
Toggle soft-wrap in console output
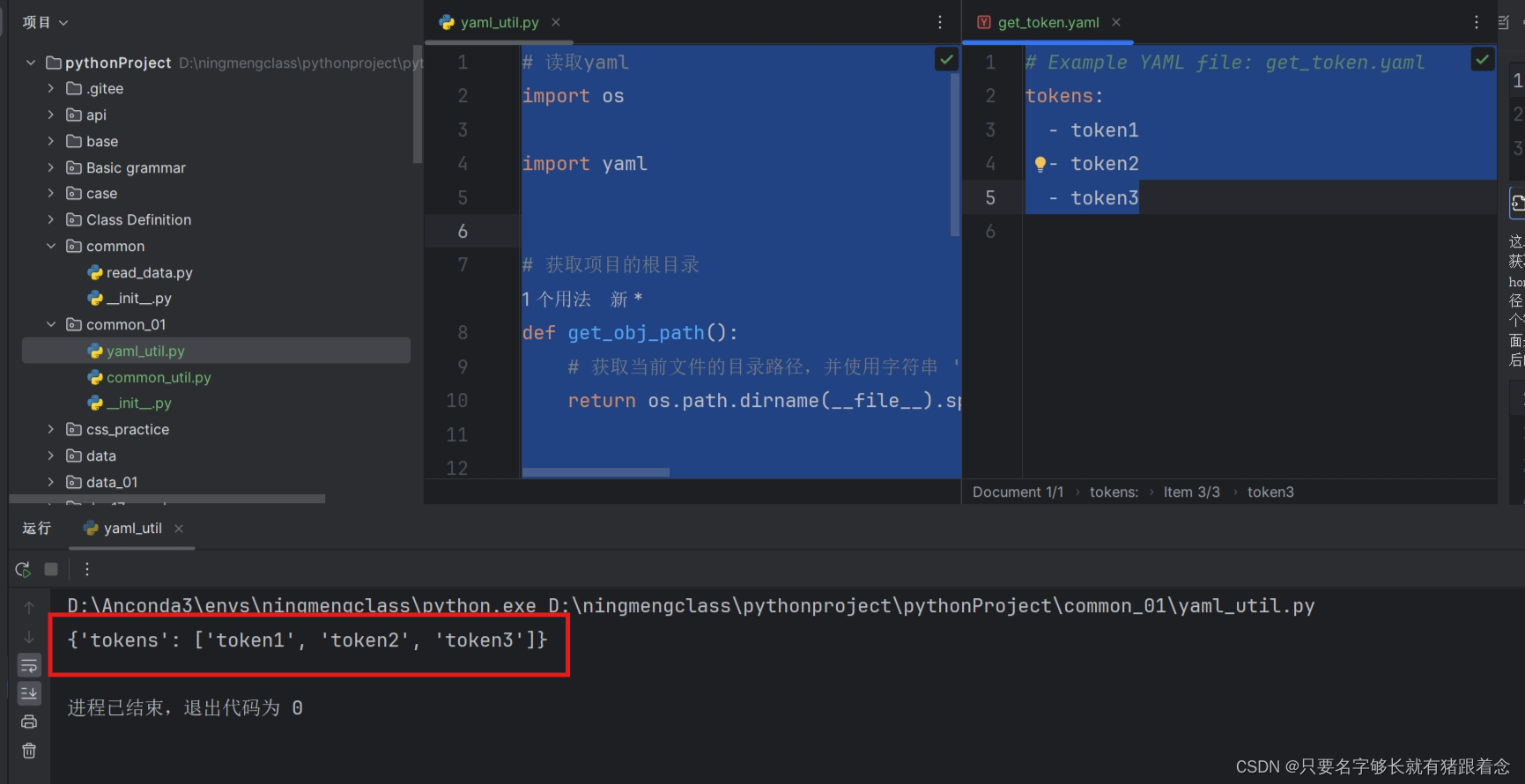29,666
